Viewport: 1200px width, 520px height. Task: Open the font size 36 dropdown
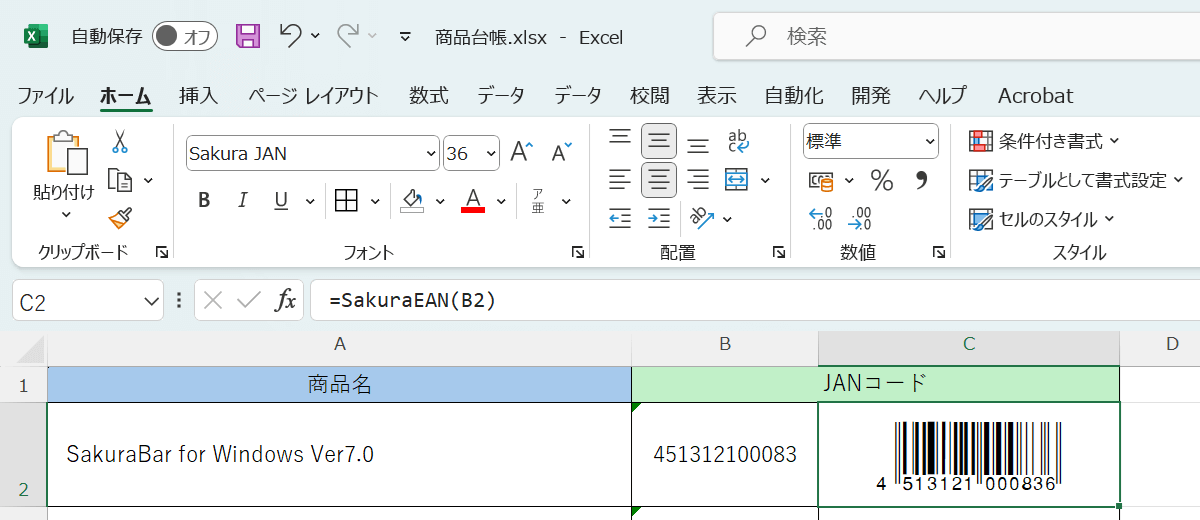pos(490,153)
